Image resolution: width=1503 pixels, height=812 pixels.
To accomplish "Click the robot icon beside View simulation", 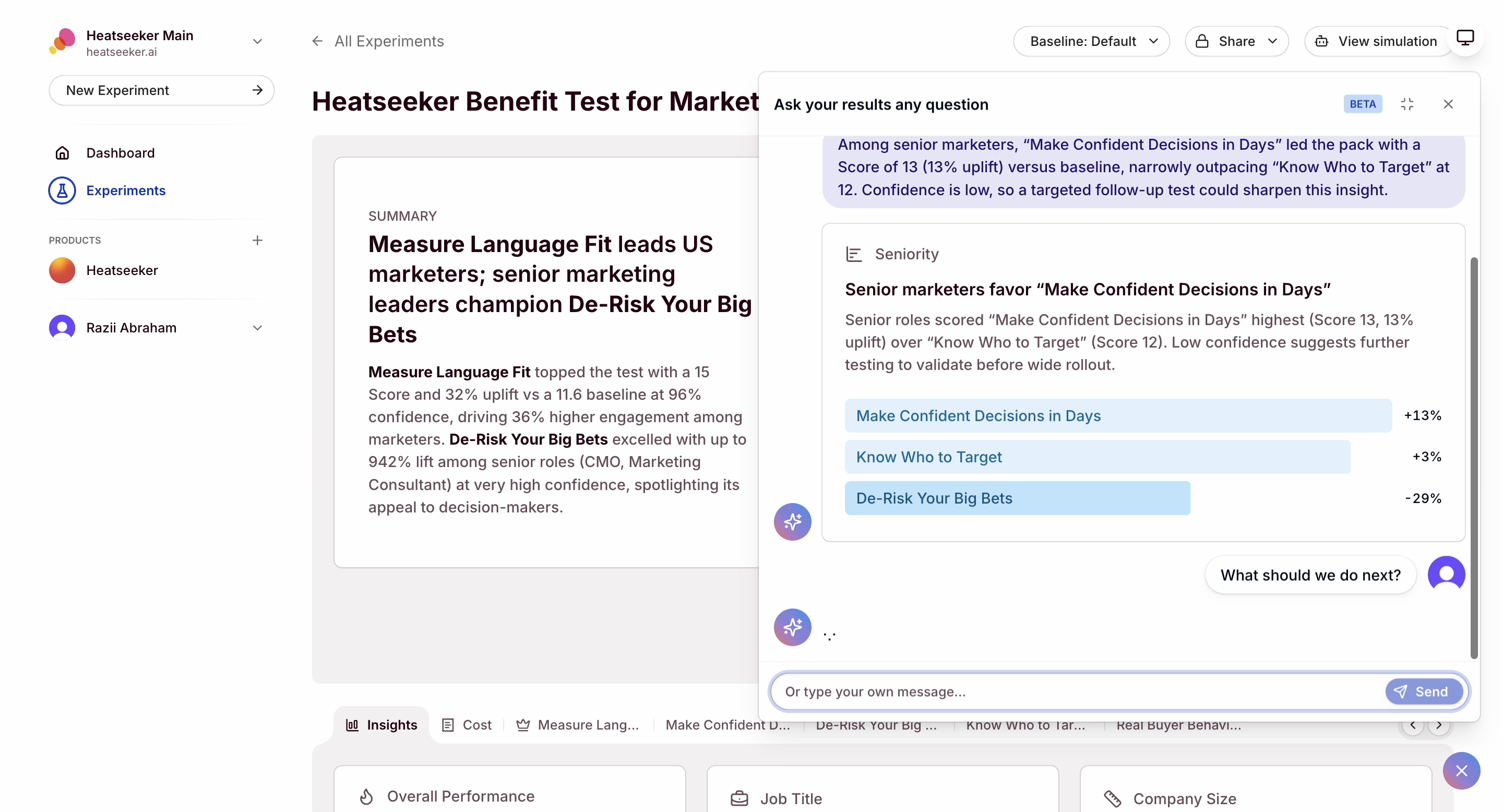I will (1321, 41).
